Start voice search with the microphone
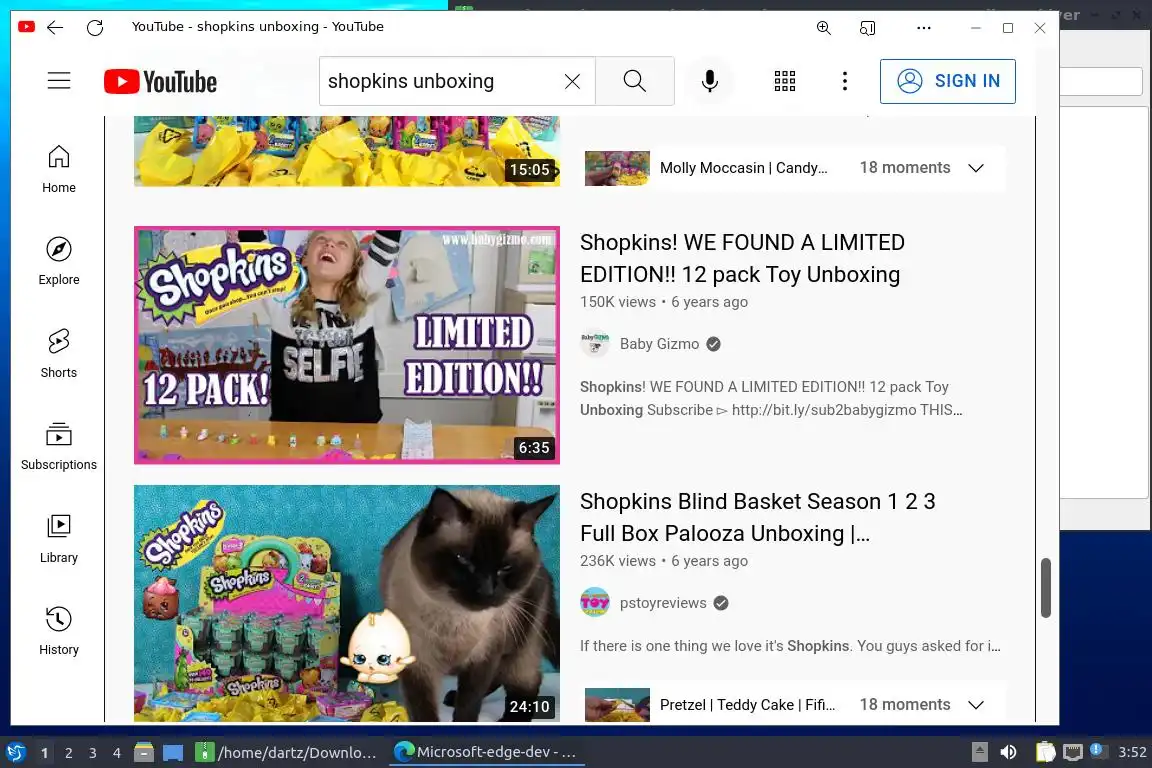The height and width of the screenshot is (768, 1152). coord(710,81)
